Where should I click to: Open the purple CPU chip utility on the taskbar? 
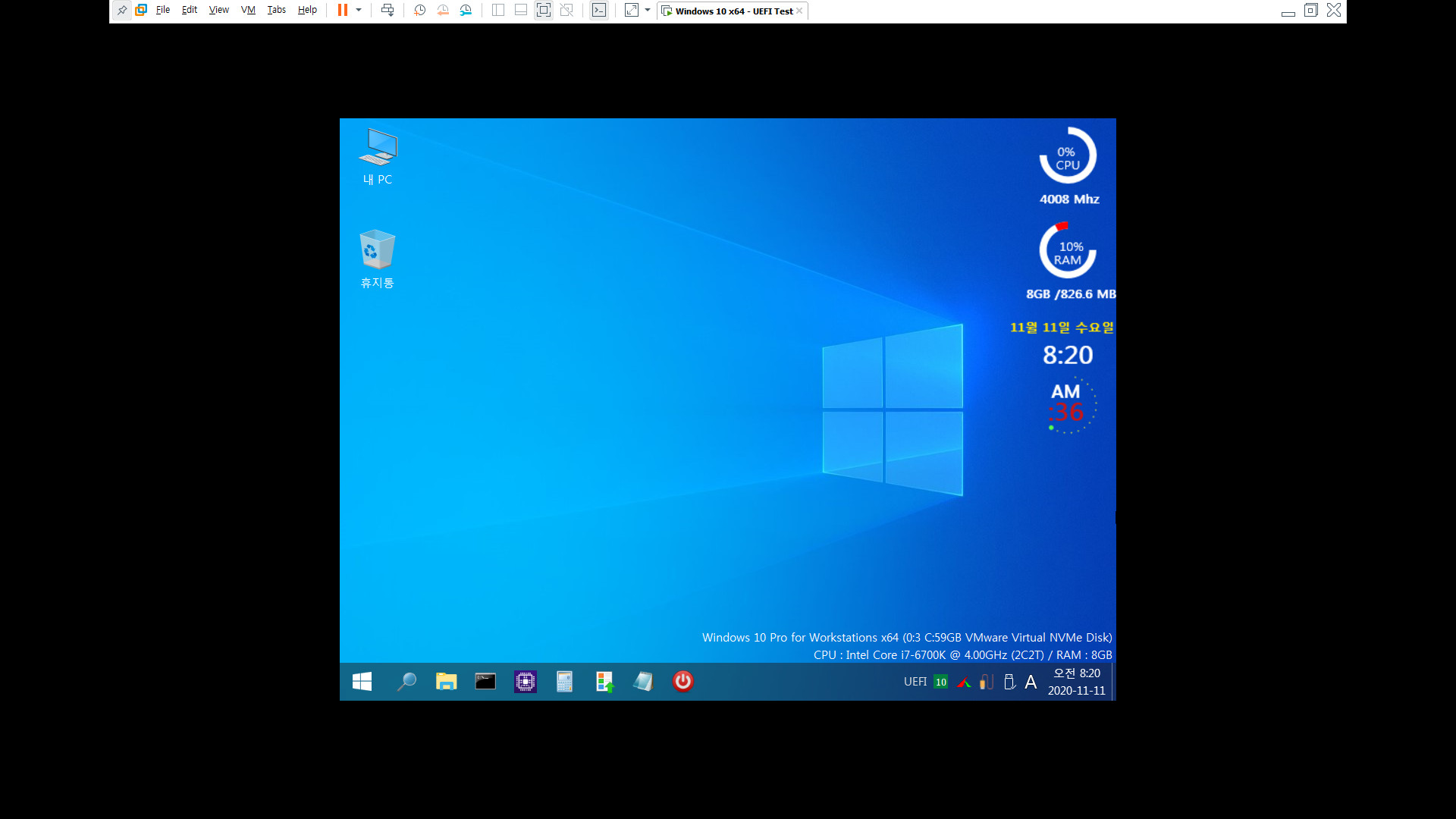526,682
